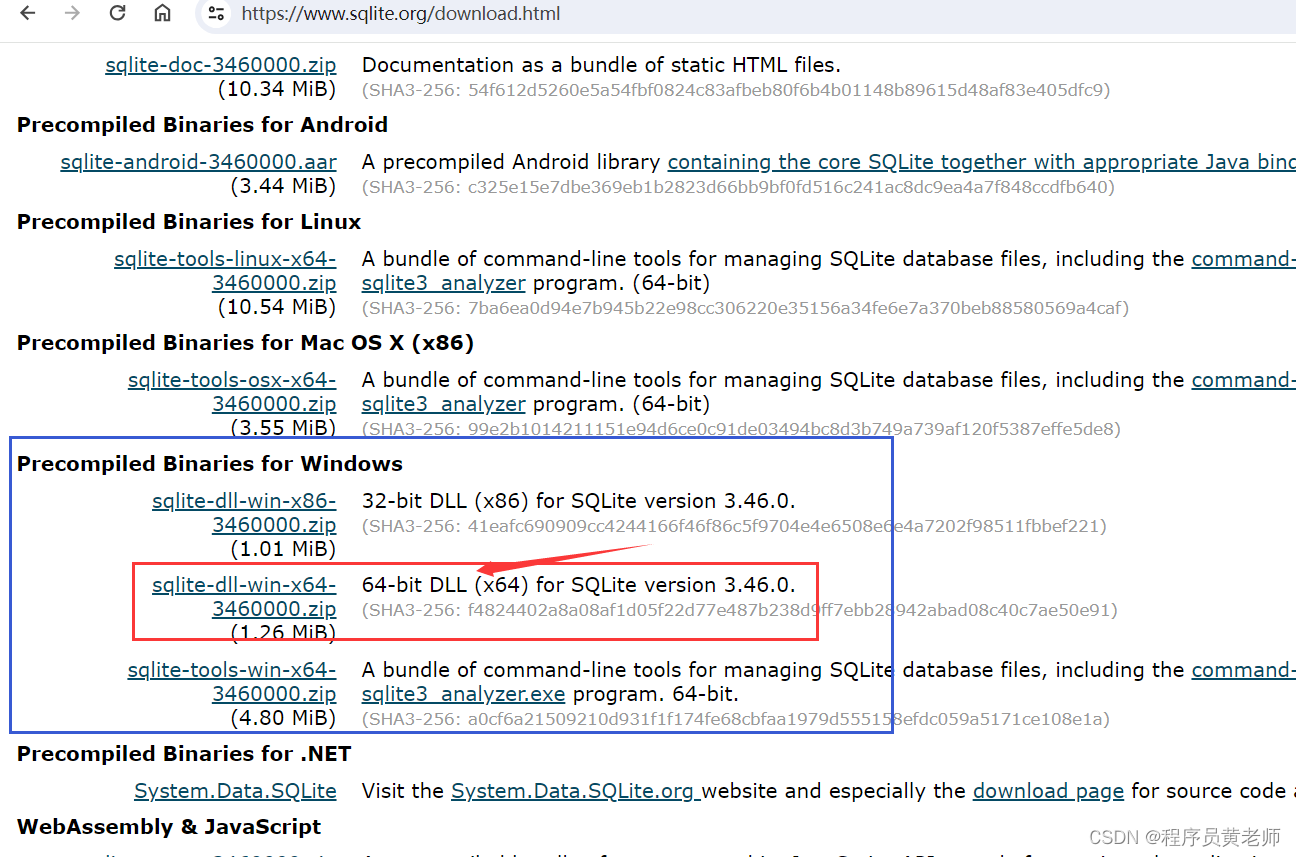Viewport: 1296px width, 857px height.
Task: Click the browser back arrow
Action: (x=27, y=14)
